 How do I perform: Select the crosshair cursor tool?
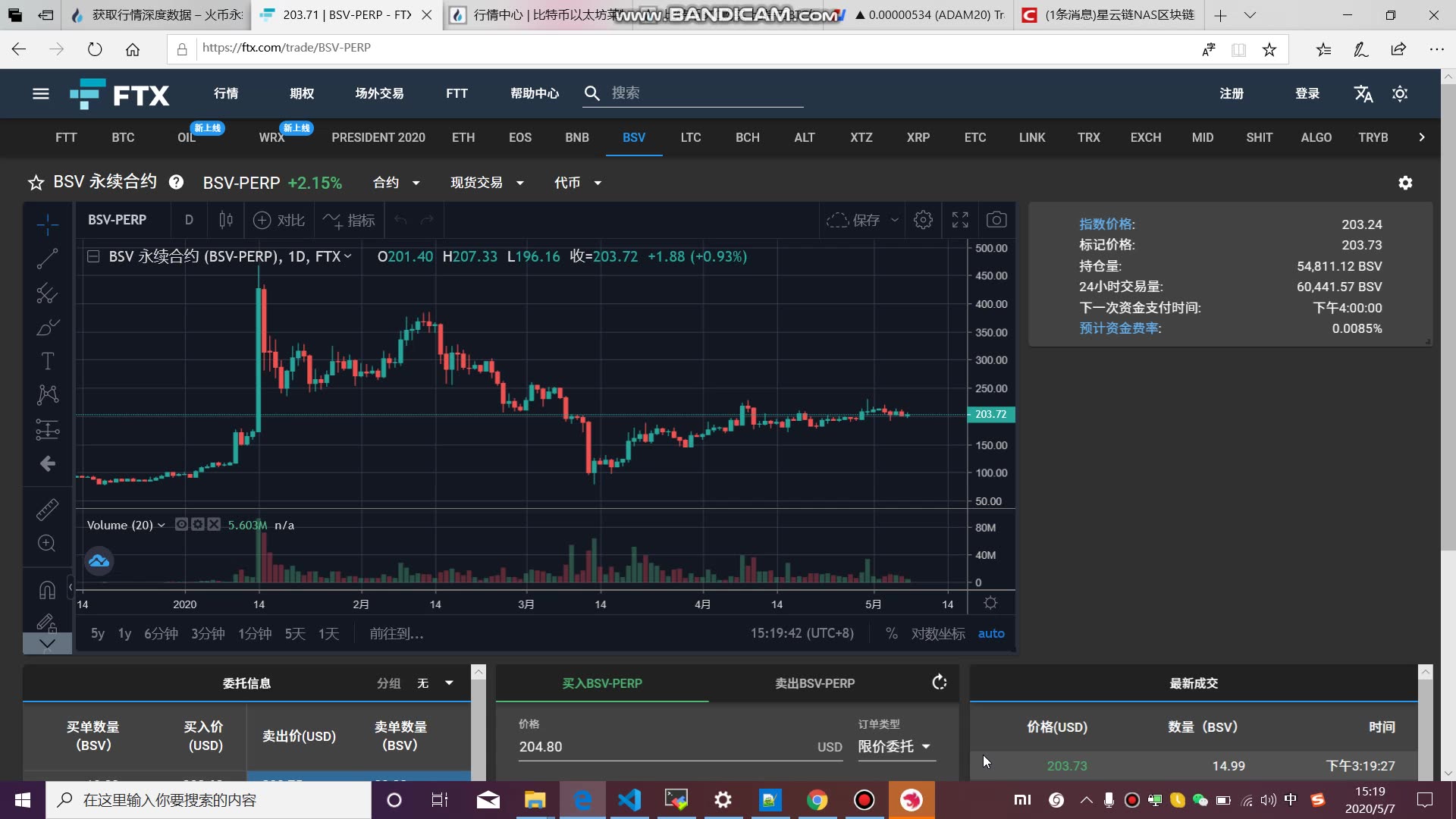[x=47, y=224]
